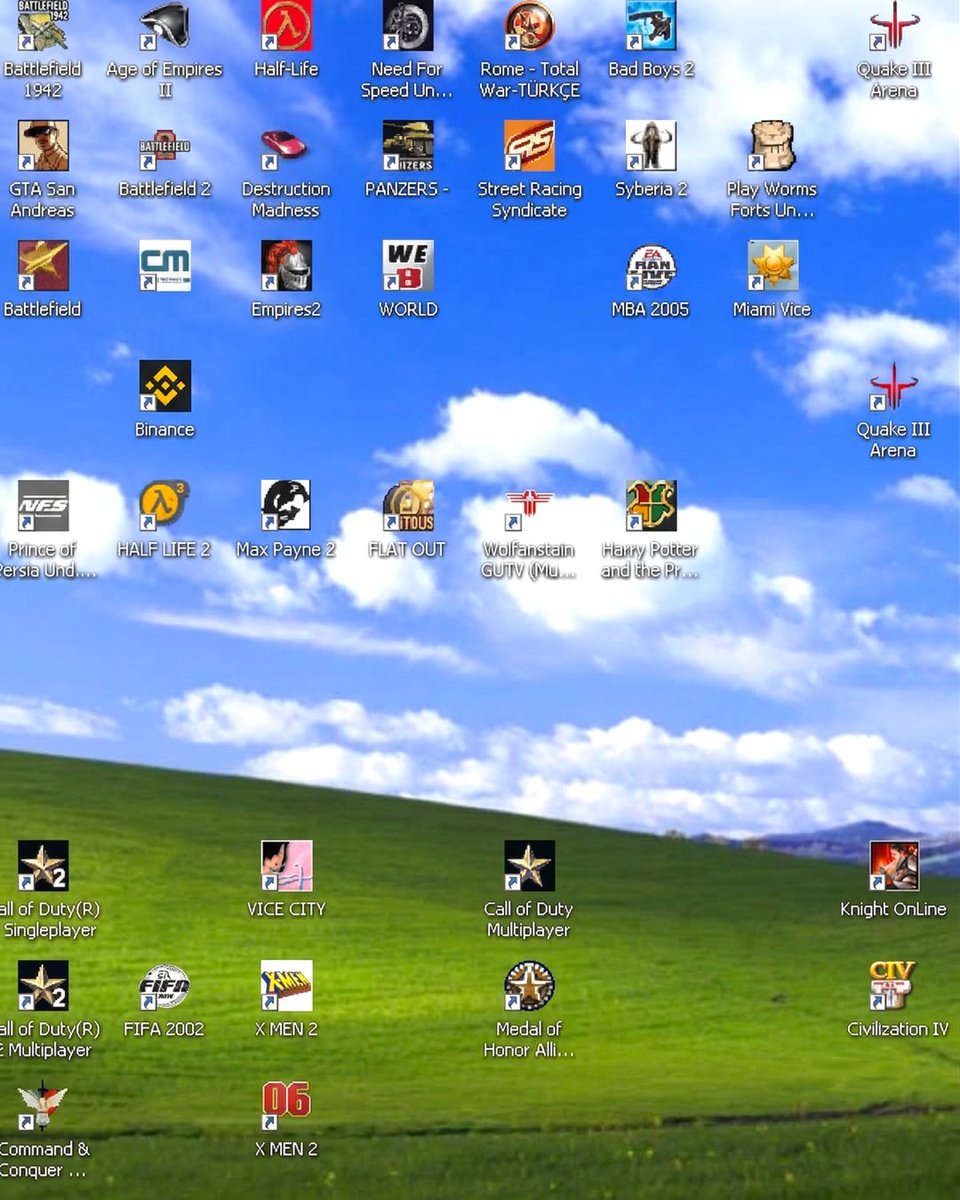Select X MEN 2 with X-Men logo
The width and height of the screenshot is (960, 1200).
coord(286,986)
